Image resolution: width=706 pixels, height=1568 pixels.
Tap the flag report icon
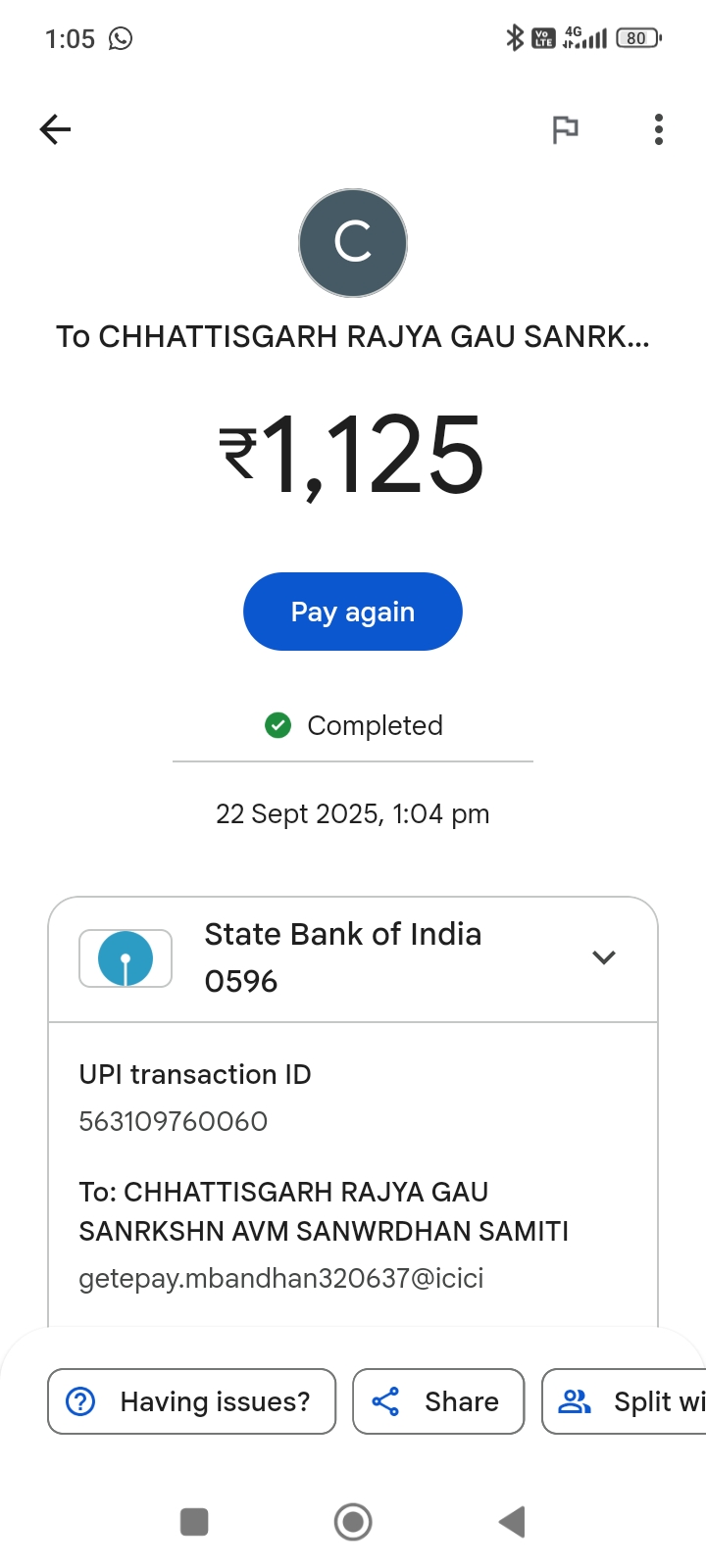(x=565, y=129)
